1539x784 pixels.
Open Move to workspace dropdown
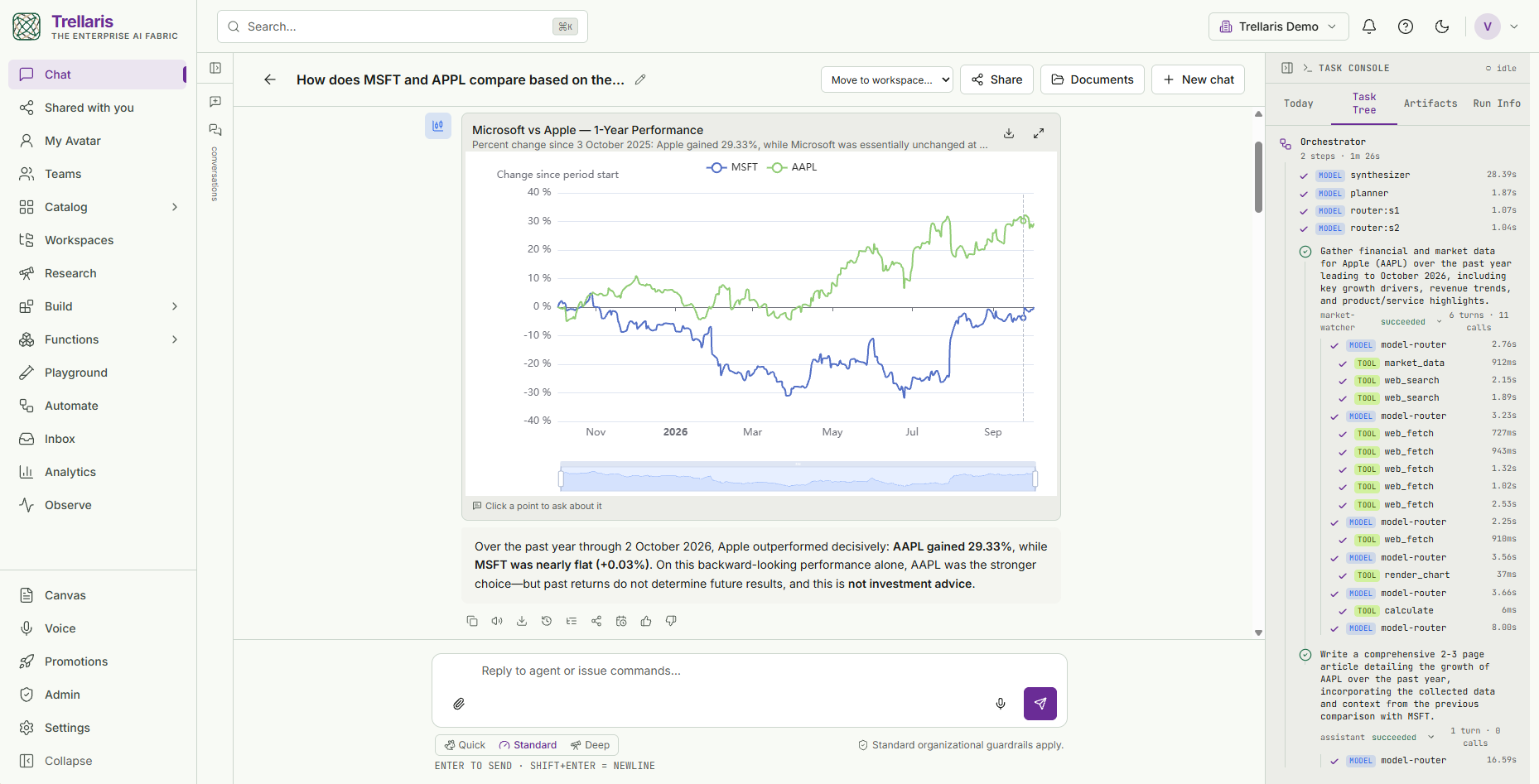coord(887,79)
